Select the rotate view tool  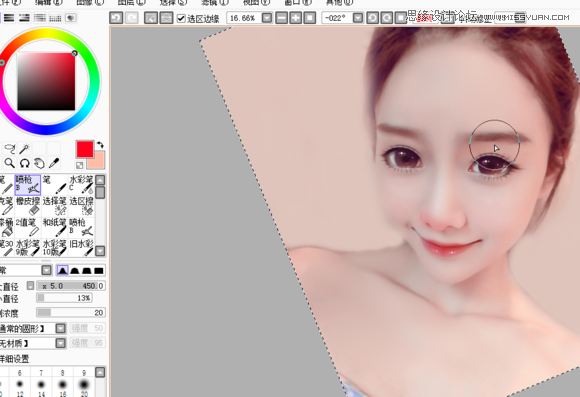coord(24,163)
